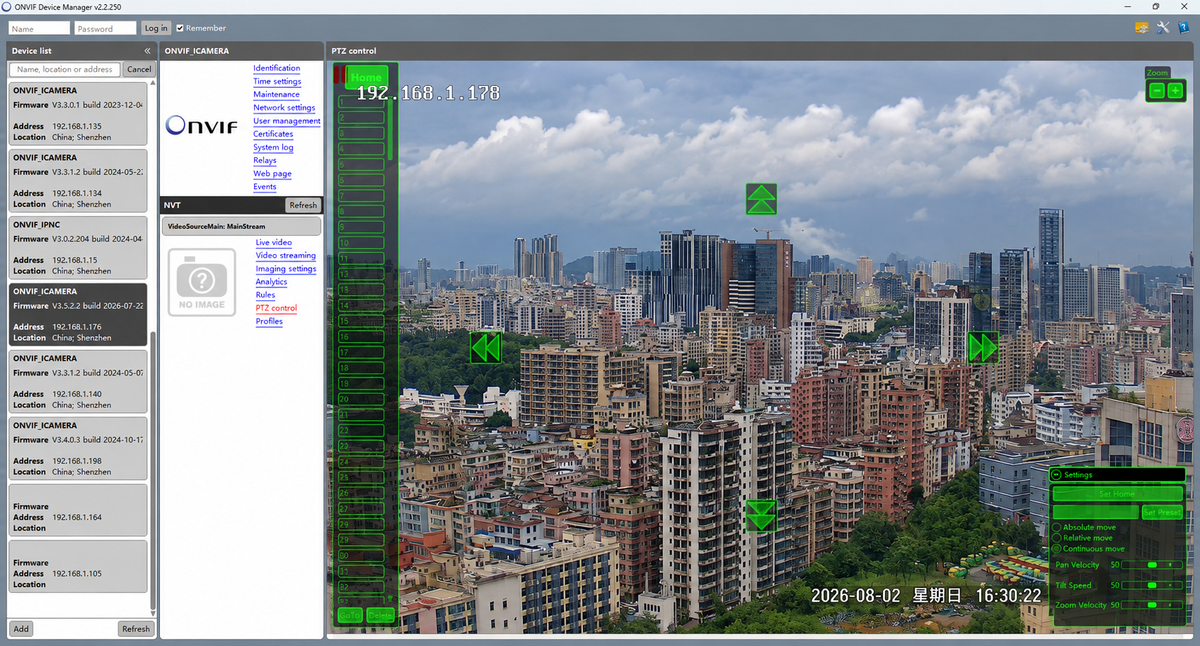The width and height of the screenshot is (1200, 646).
Task: Zoom out with the minus button
Action: point(1157,91)
